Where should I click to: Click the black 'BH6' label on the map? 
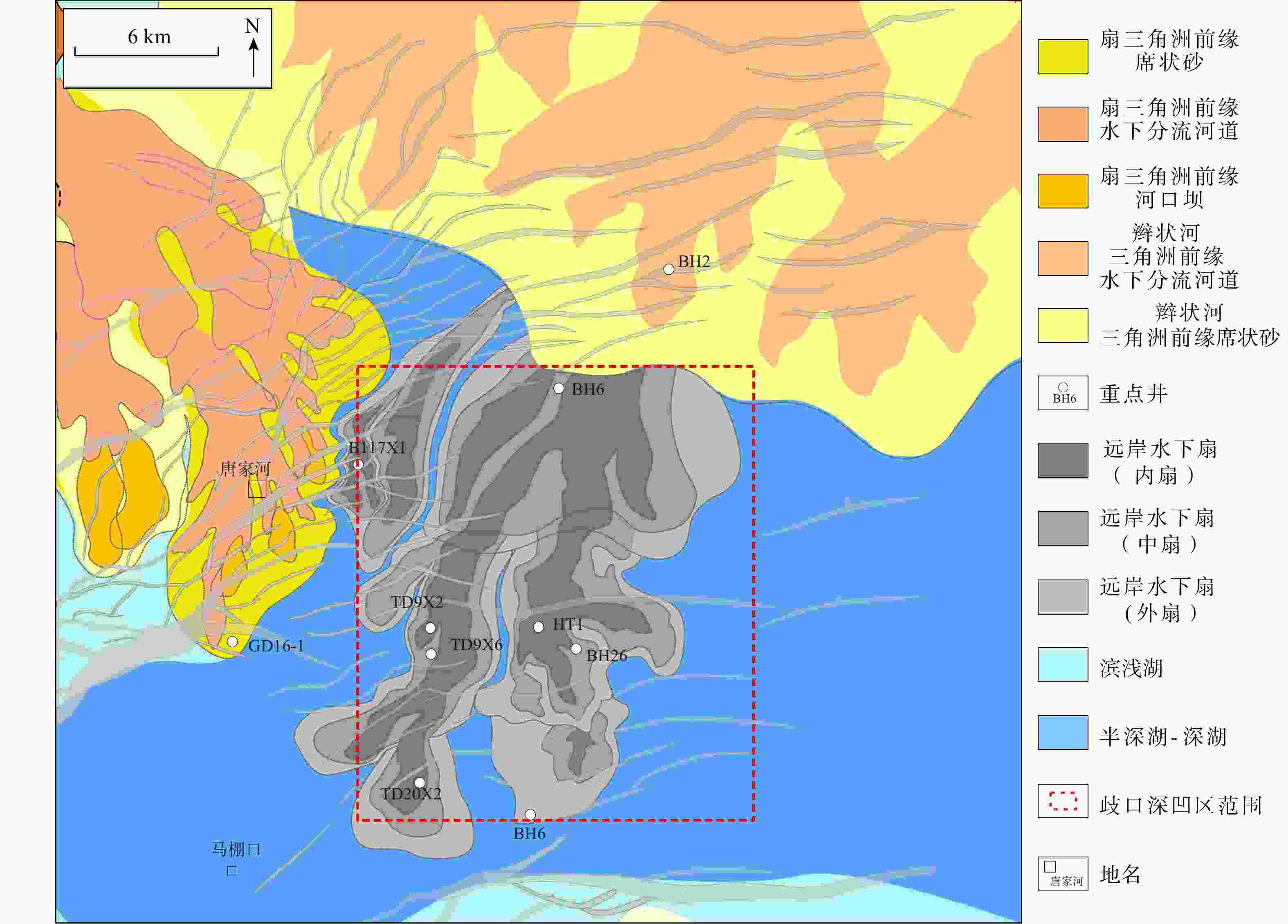point(588,389)
